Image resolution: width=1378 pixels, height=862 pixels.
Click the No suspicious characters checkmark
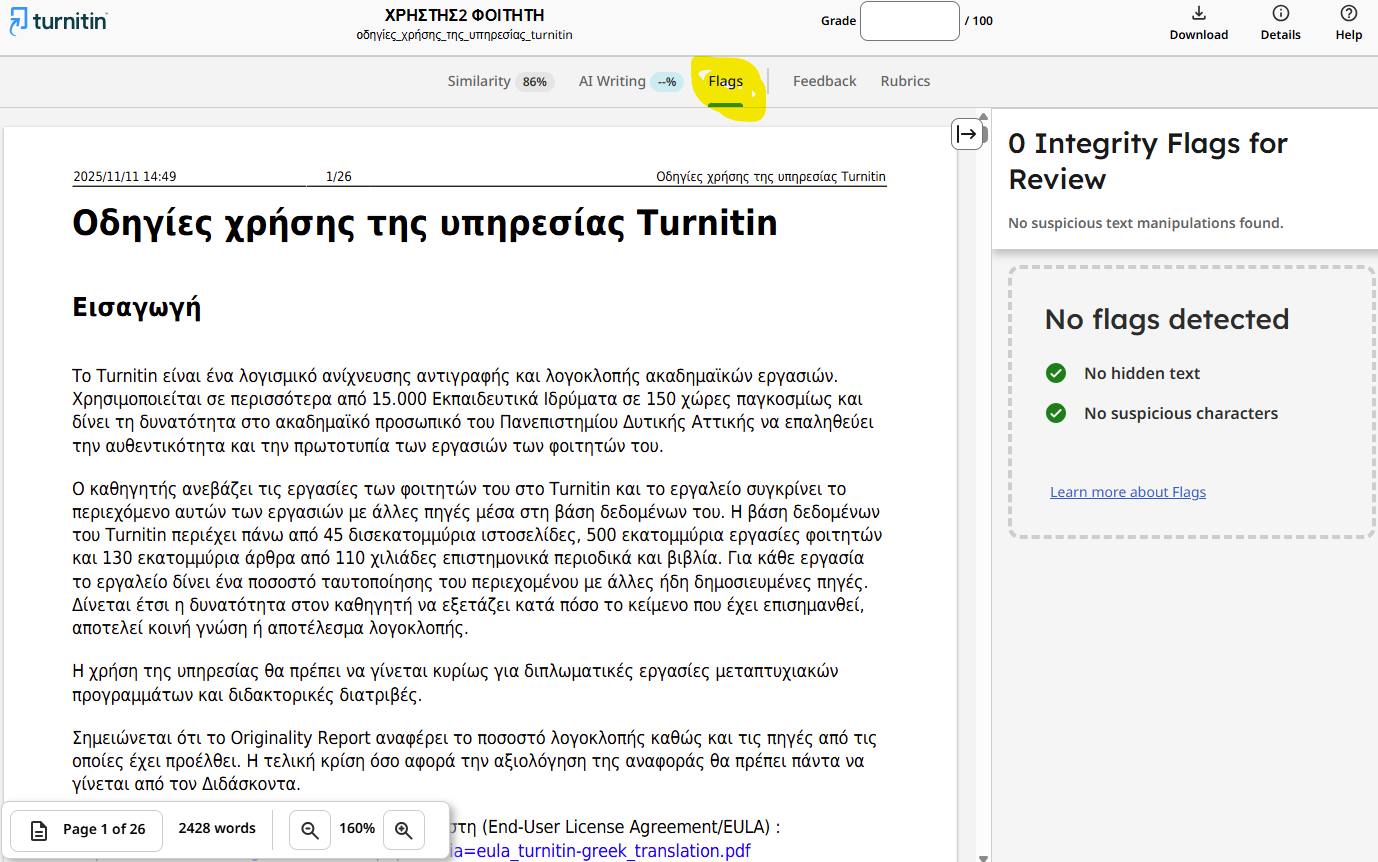point(1056,413)
